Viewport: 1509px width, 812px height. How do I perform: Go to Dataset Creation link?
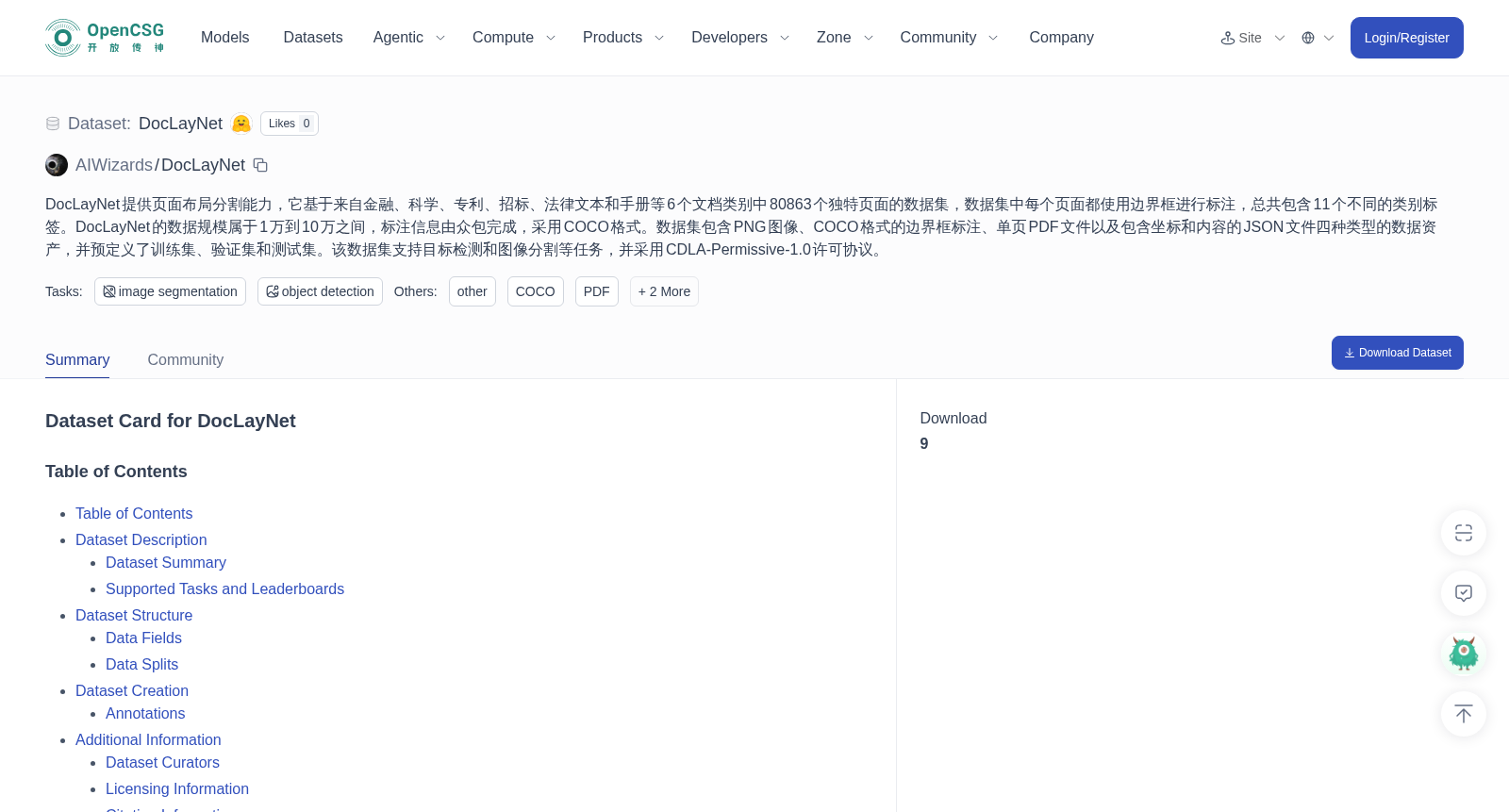tap(132, 691)
